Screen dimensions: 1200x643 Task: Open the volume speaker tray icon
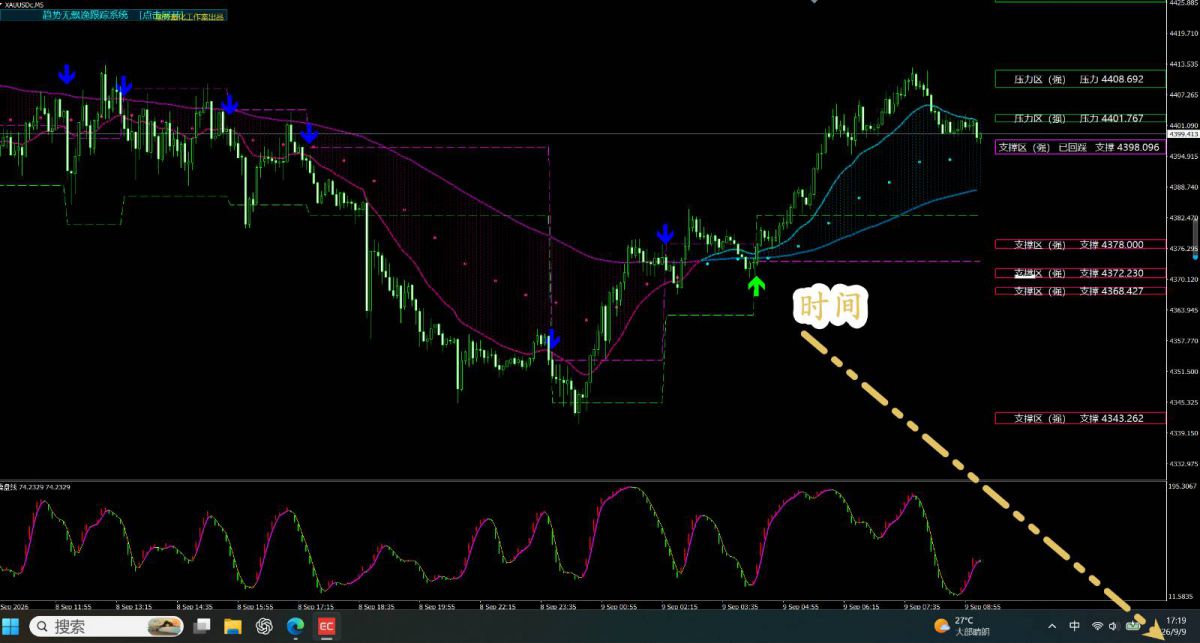coord(1113,626)
